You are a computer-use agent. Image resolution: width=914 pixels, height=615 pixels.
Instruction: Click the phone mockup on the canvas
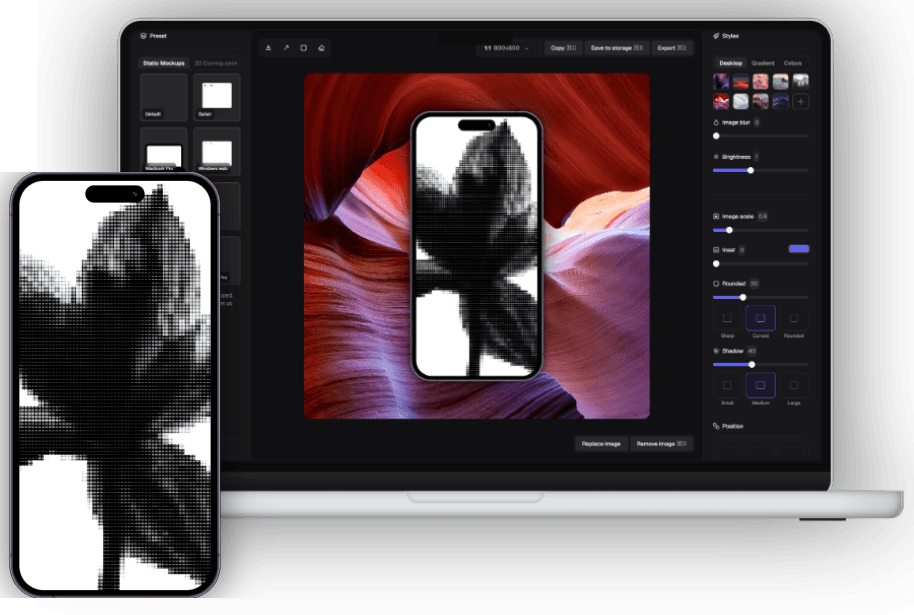tap(477, 246)
